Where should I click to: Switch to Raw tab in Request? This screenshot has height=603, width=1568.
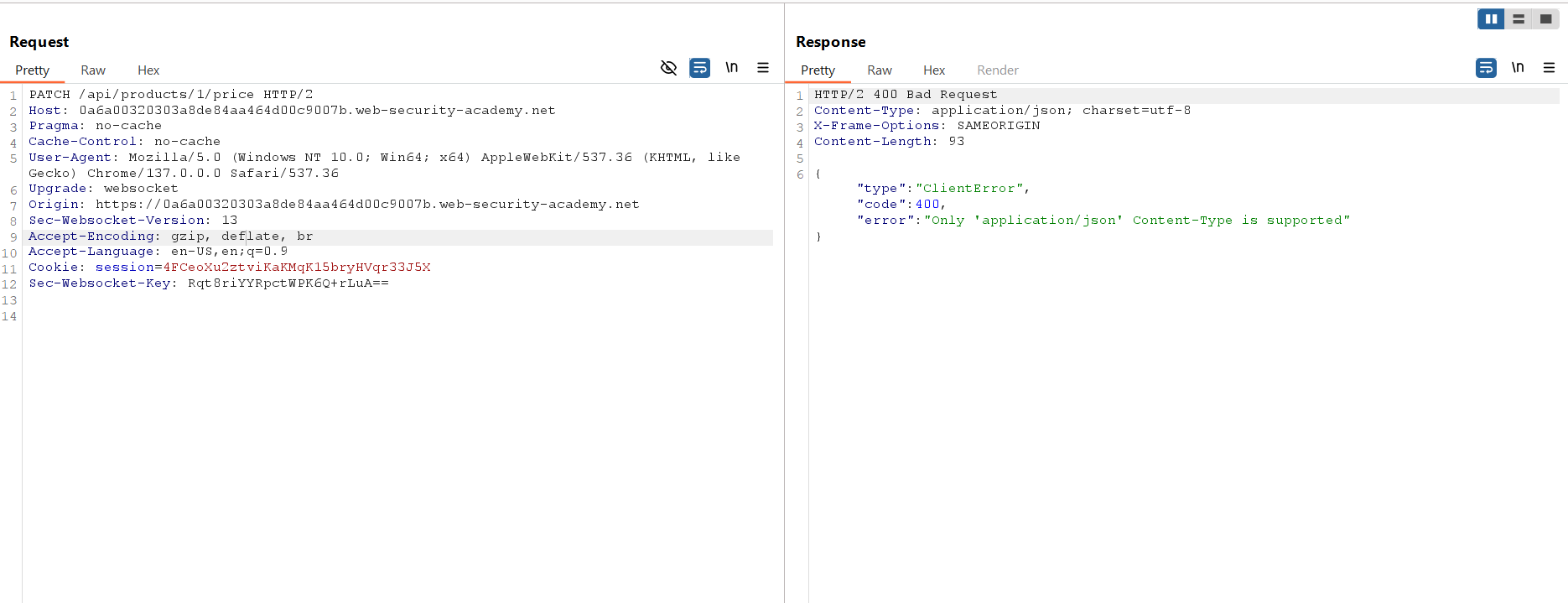[x=93, y=70]
